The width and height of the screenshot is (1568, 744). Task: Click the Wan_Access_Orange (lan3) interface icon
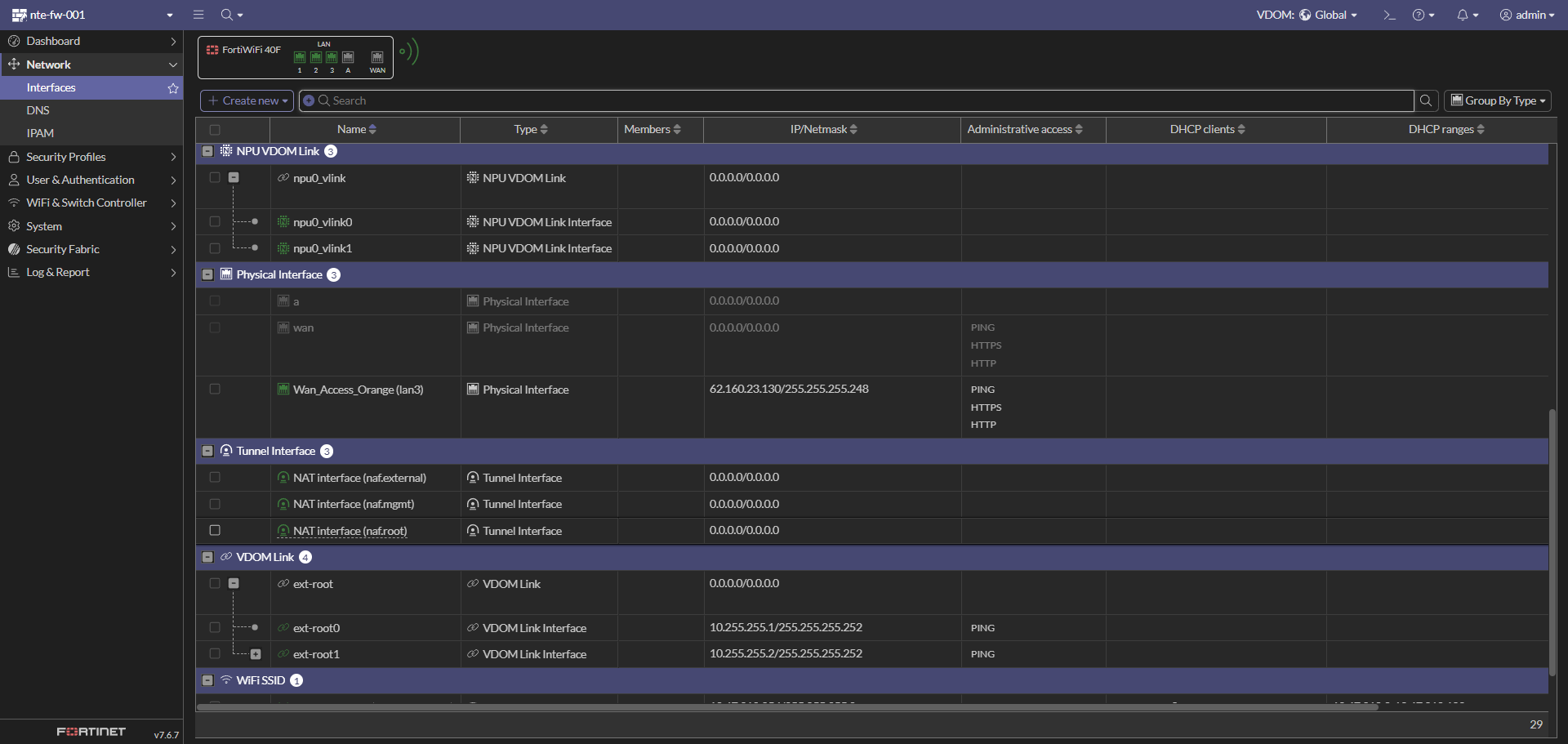coord(283,390)
